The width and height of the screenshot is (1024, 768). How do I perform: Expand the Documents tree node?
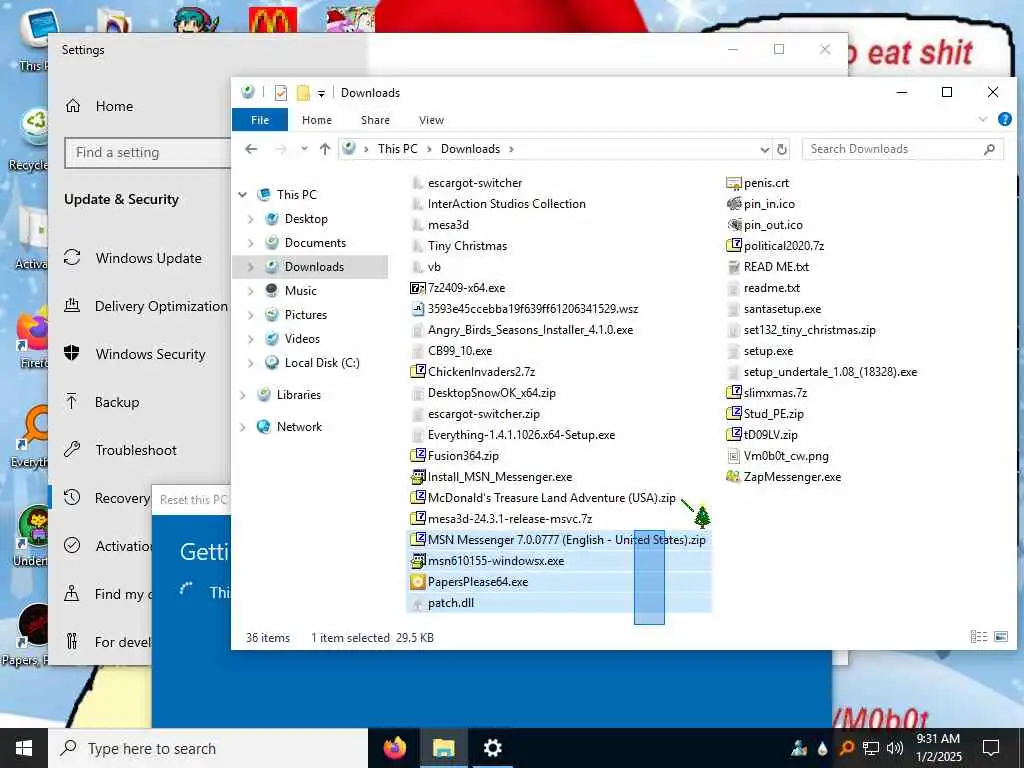coord(251,243)
